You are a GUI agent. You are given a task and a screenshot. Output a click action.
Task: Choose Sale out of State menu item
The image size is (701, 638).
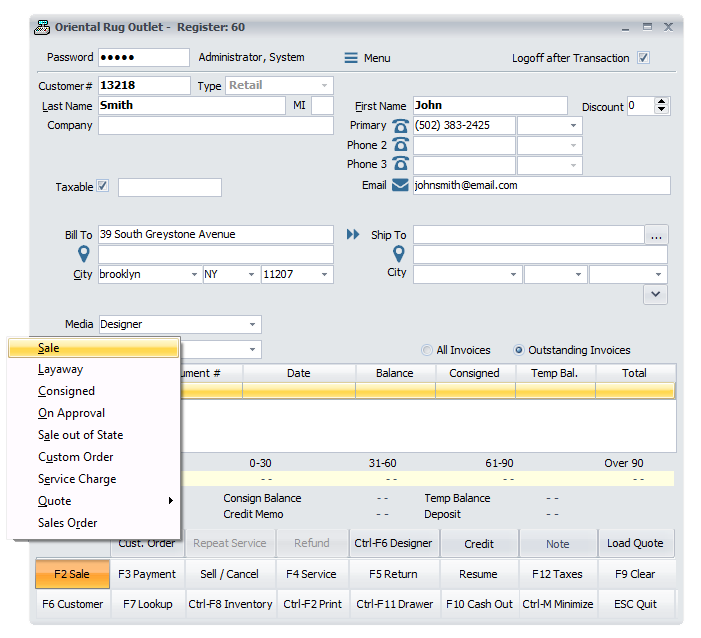pos(93,435)
